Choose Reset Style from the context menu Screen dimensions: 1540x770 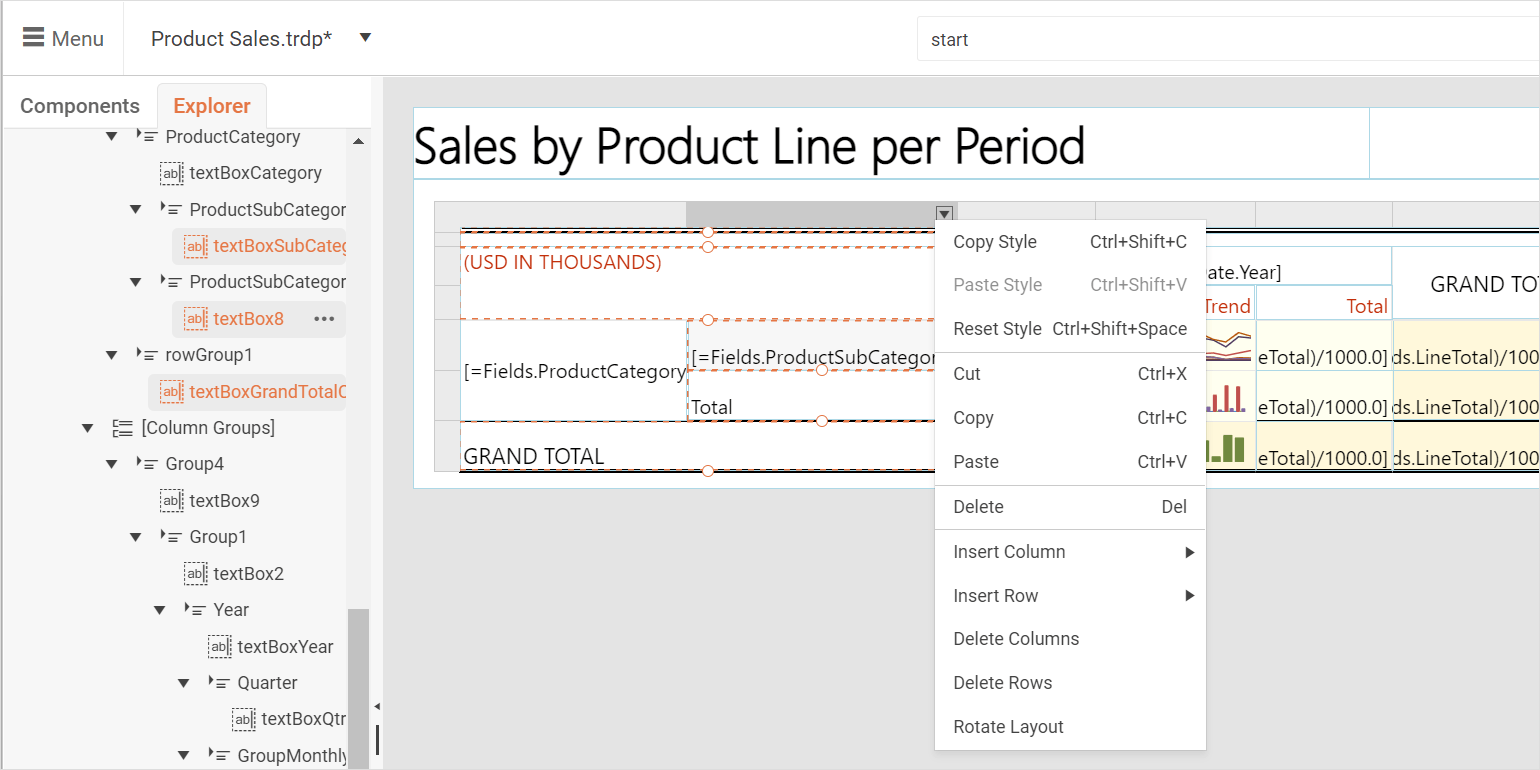tap(1070, 329)
